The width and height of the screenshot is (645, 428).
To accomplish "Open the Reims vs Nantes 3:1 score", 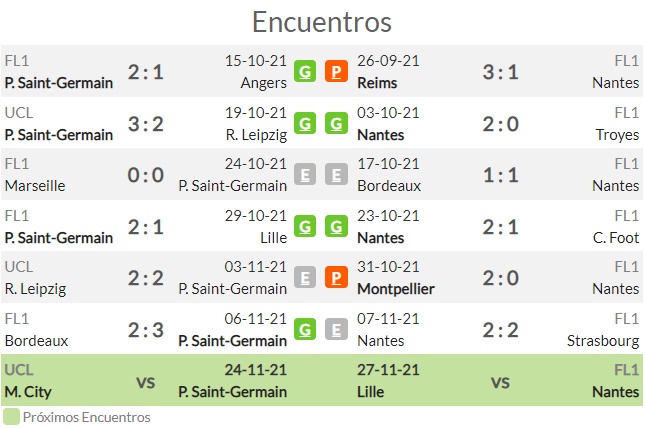I will tap(500, 72).
